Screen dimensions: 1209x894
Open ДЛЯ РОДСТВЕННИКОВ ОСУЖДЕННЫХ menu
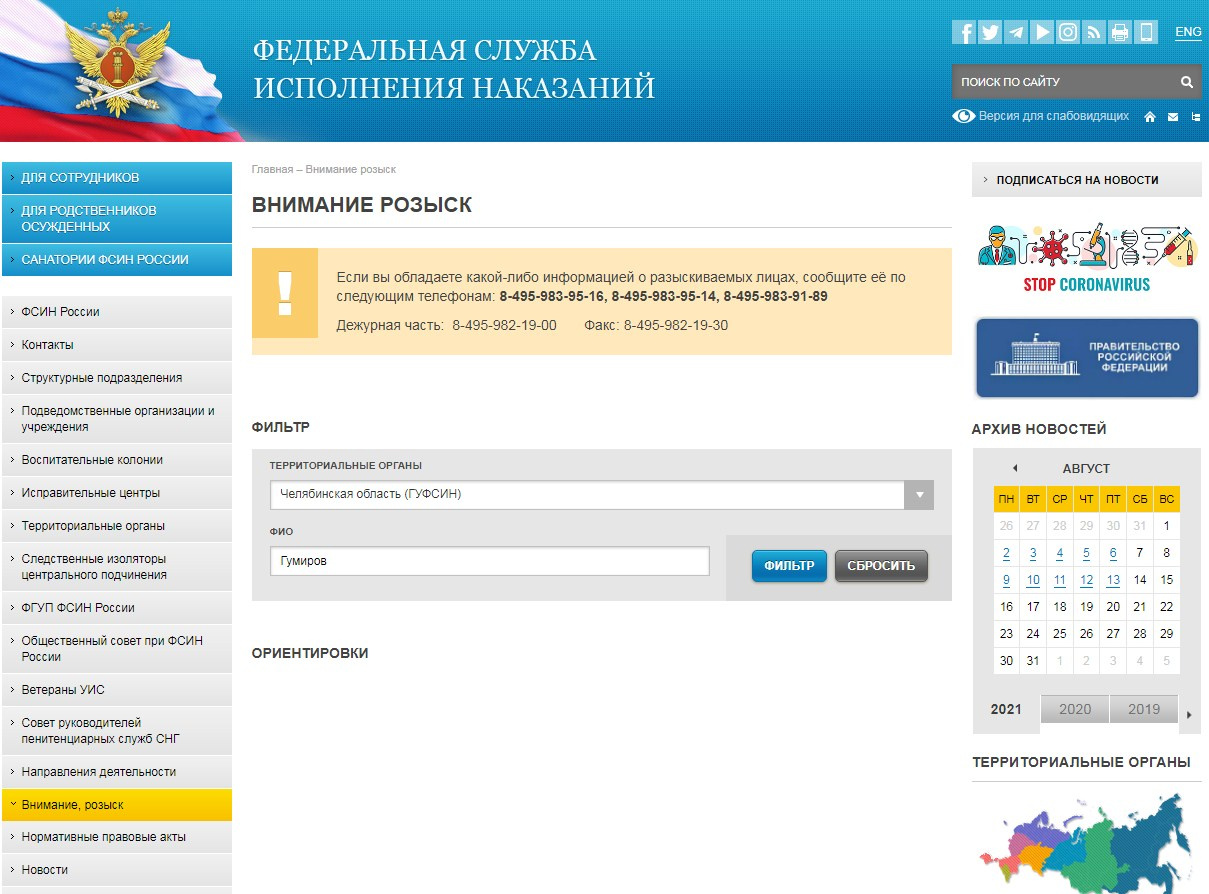[x=116, y=218]
